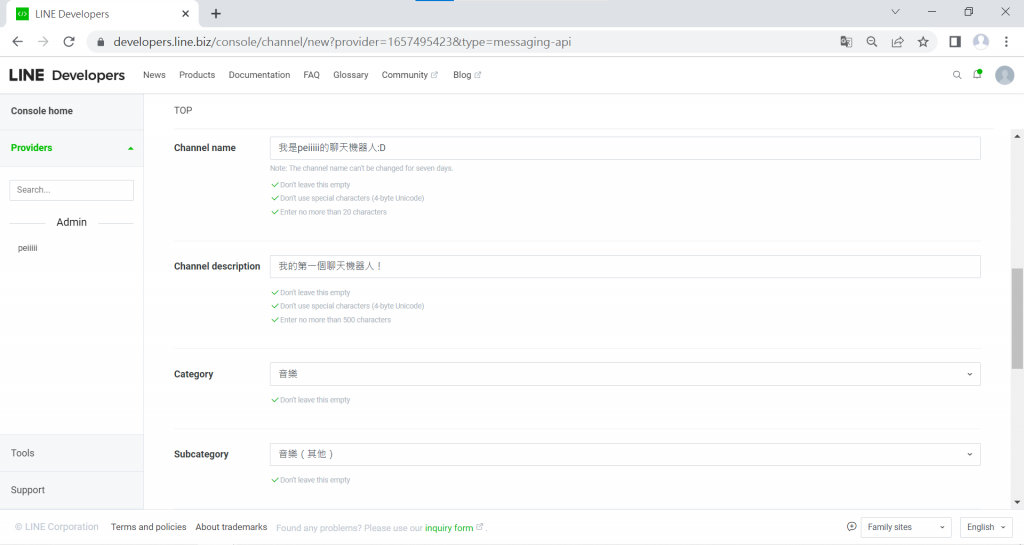Click the zoom magnifier icon in address bar
Image resolution: width=1024 pixels, height=545 pixels.
pyautogui.click(x=872, y=42)
